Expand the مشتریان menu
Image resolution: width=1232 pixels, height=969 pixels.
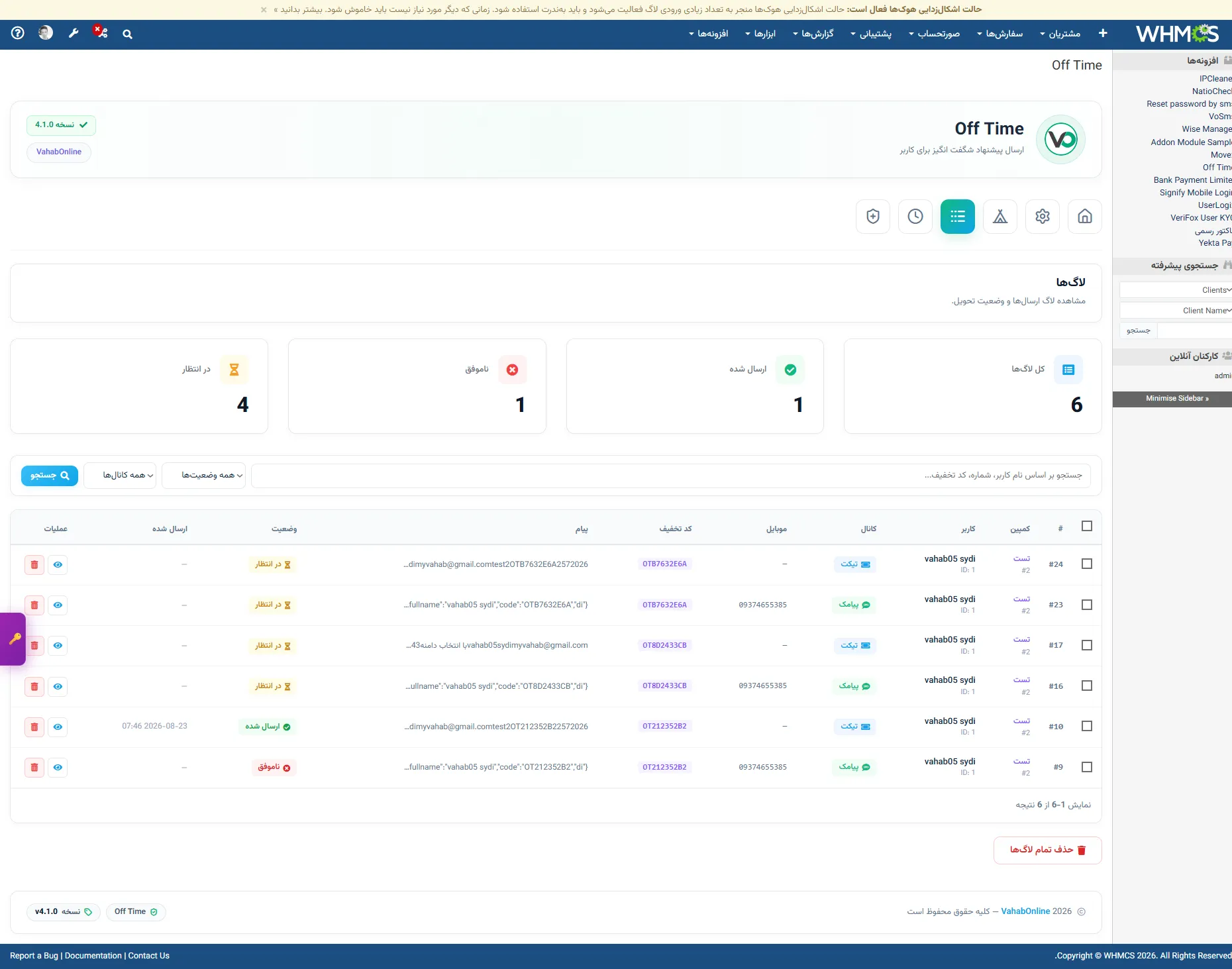click(1060, 34)
